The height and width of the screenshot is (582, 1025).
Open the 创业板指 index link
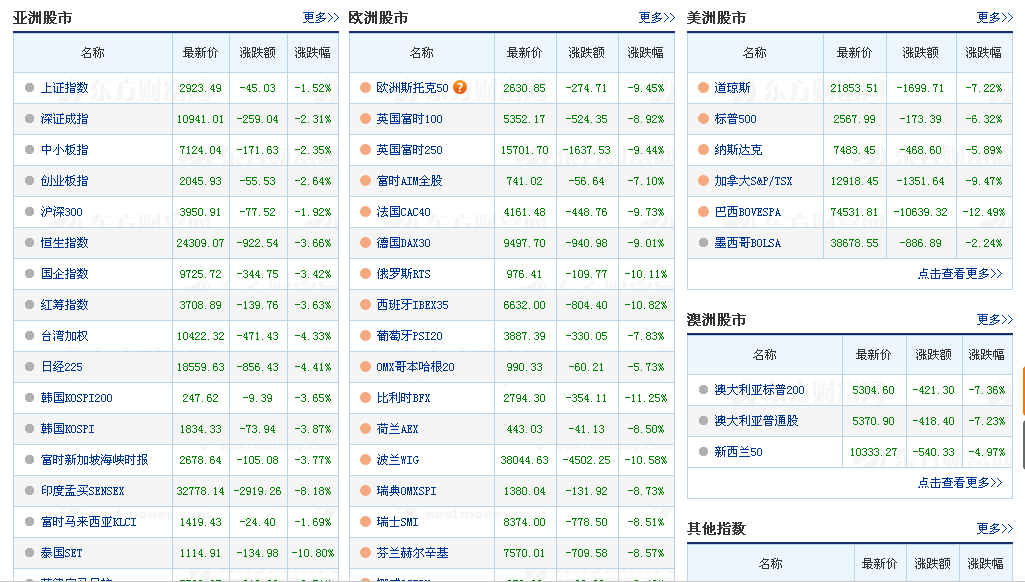[65, 180]
